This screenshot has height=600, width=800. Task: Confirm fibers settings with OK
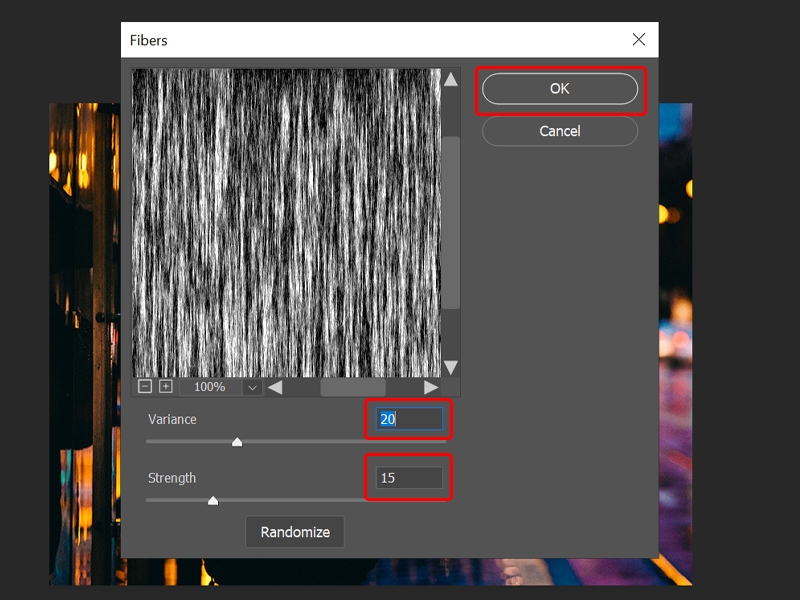click(559, 88)
